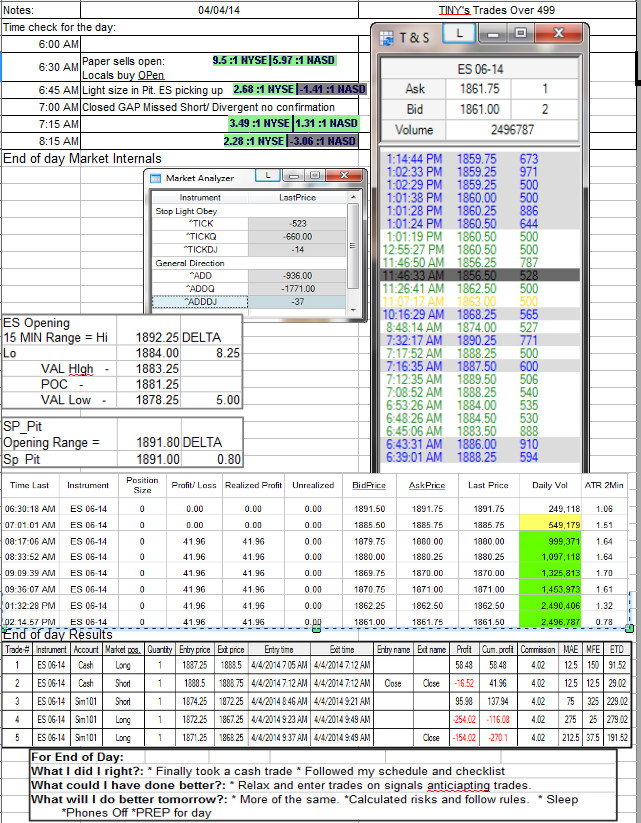Image resolution: width=641 pixels, height=823 pixels.
Task: Click Market Analyzer scrollbar down arrow
Action: point(353,310)
